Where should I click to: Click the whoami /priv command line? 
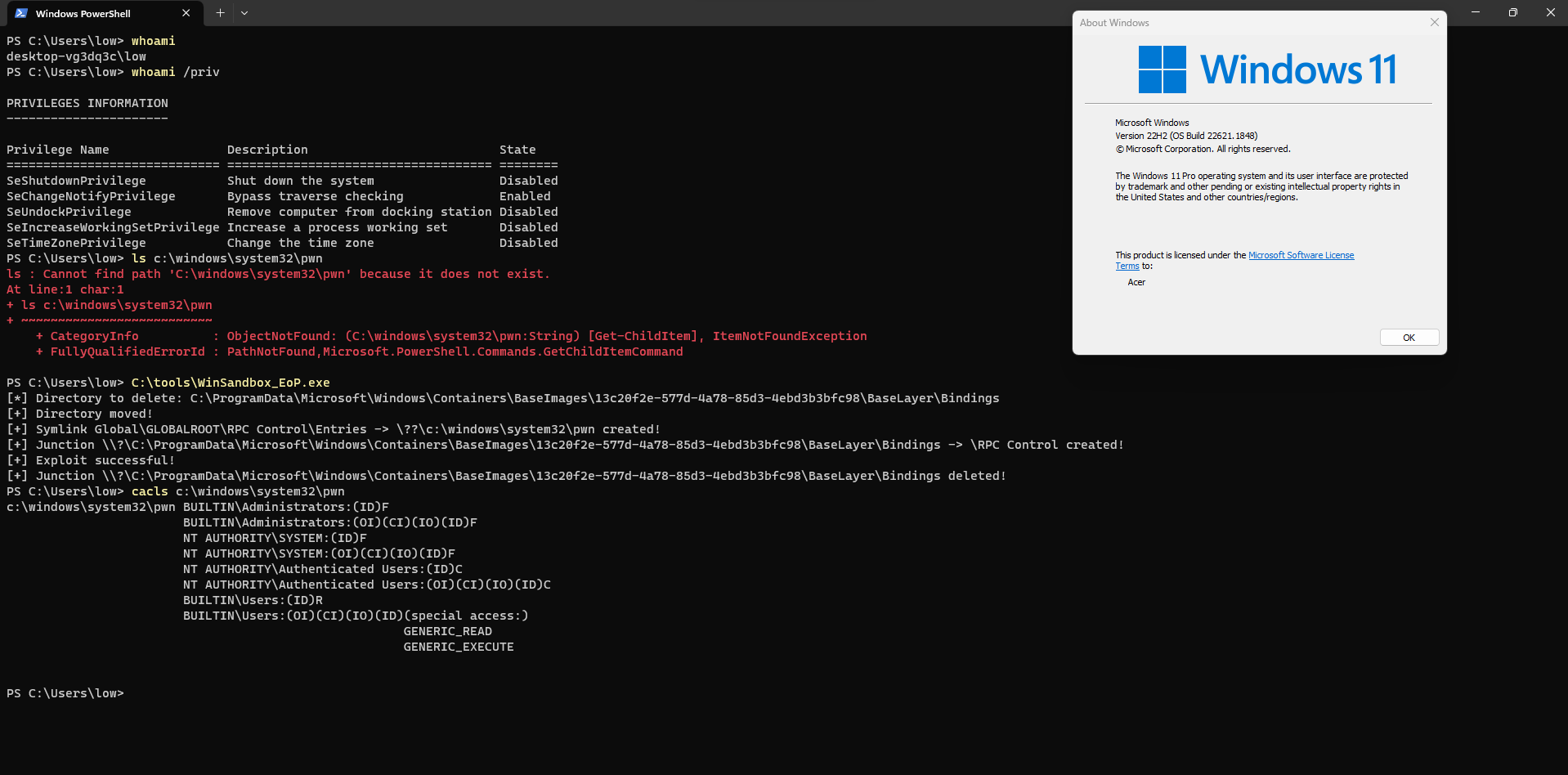(x=113, y=72)
